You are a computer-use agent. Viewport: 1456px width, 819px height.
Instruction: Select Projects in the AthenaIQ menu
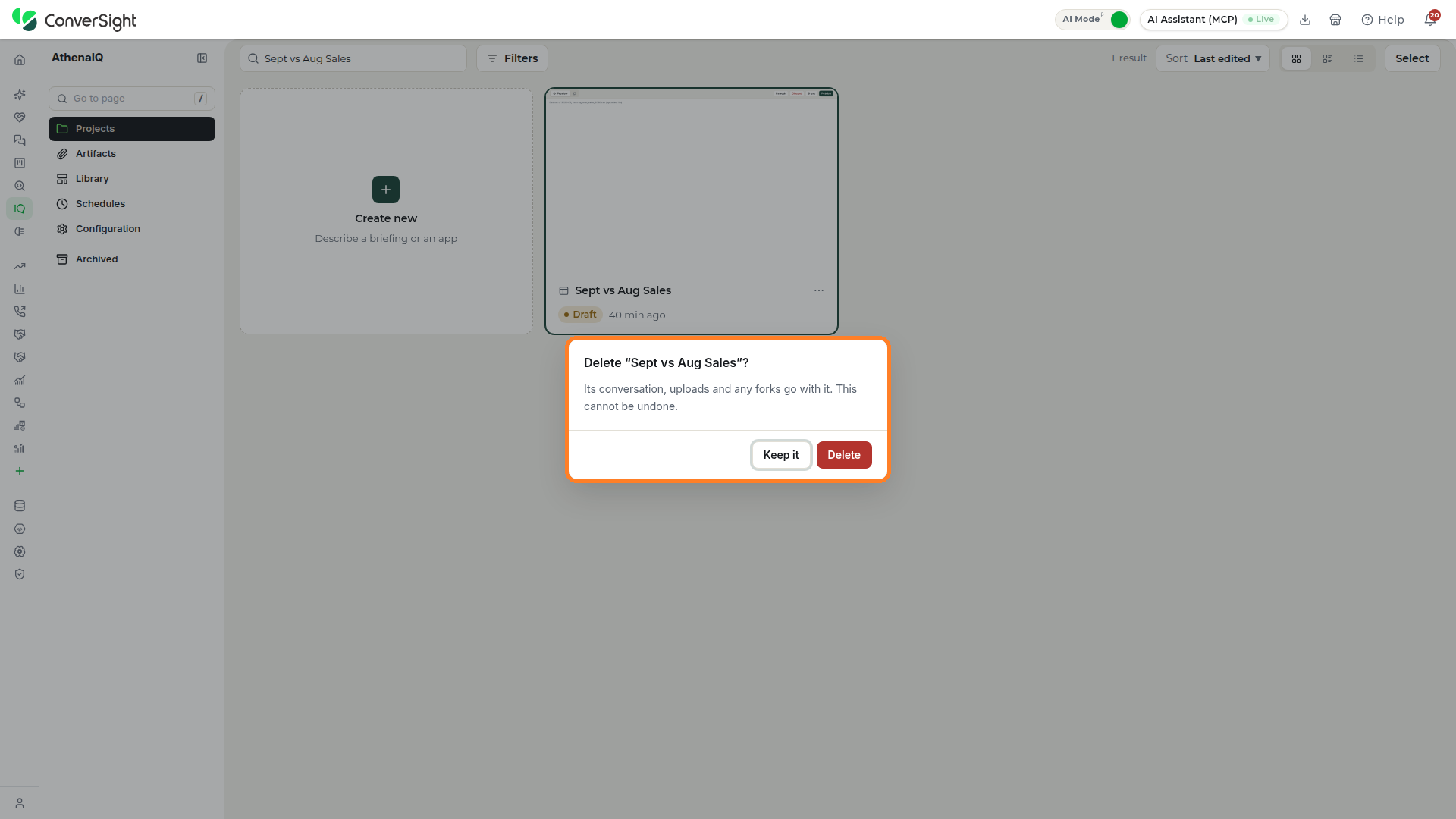[x=132, y=129]
